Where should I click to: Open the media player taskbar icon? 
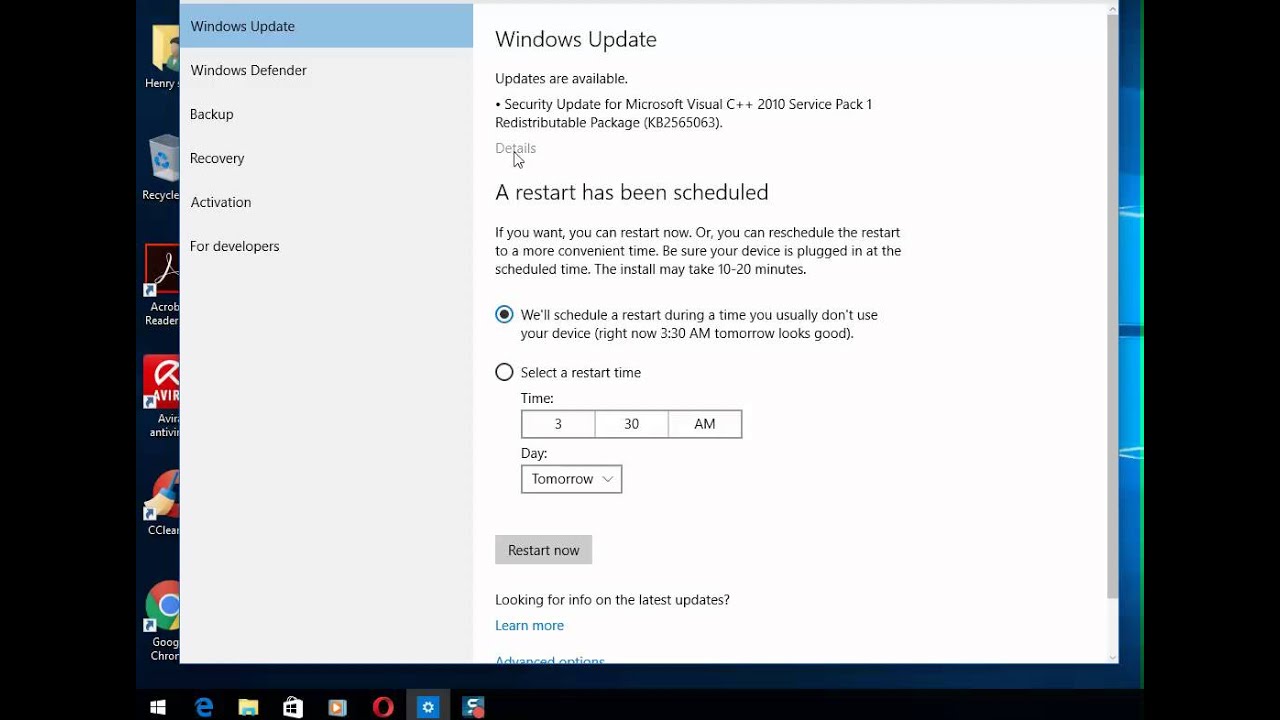(x=338, y=707)
